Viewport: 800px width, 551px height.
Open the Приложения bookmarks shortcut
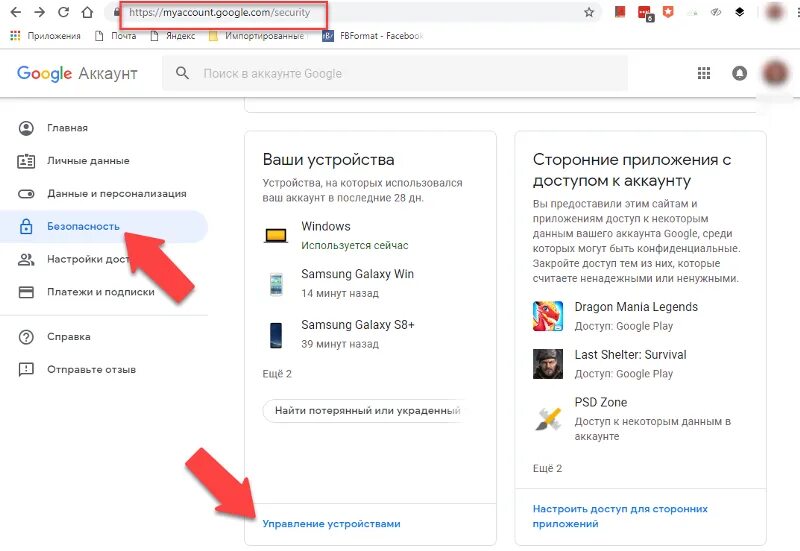click(45, 36)
